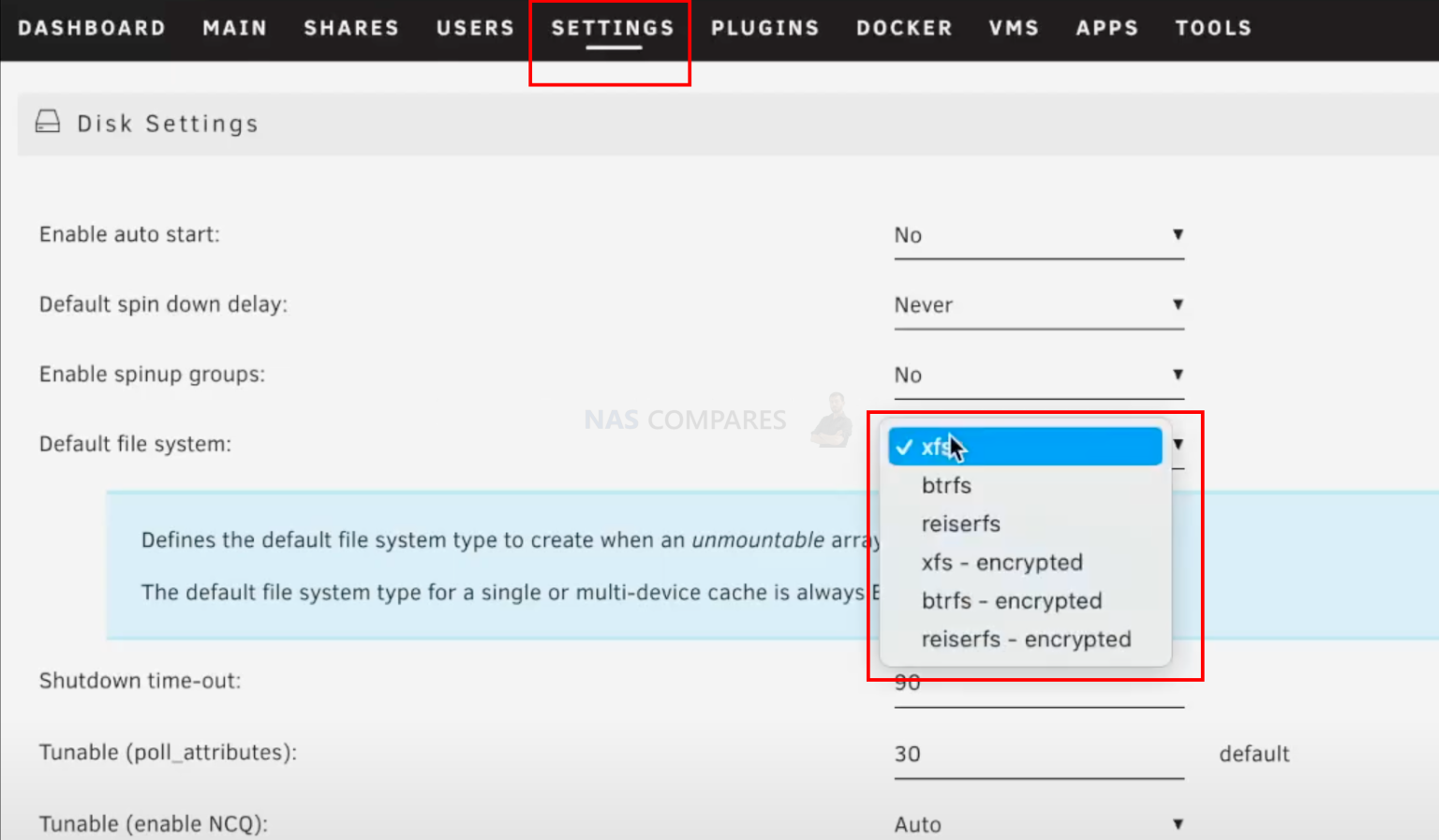This screenshot has width=1439, height=840.
Task: Select reiserfs from the file system list
Action: click(960, 523)
